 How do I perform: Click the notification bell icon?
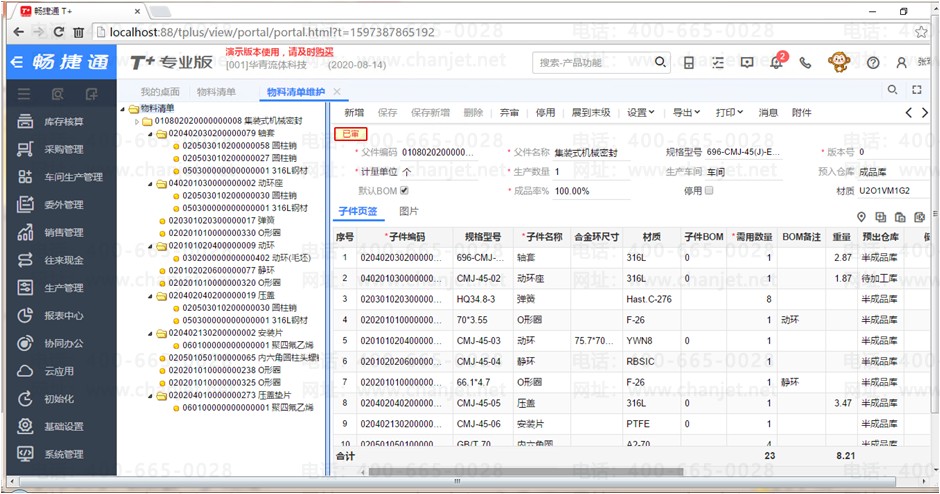[x=776, y=62]
